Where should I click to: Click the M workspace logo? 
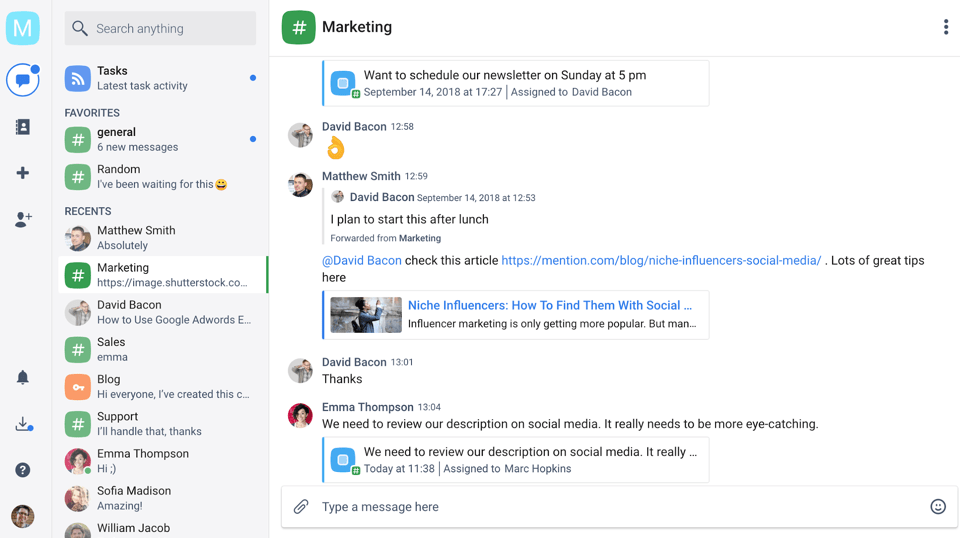(22, 28)
